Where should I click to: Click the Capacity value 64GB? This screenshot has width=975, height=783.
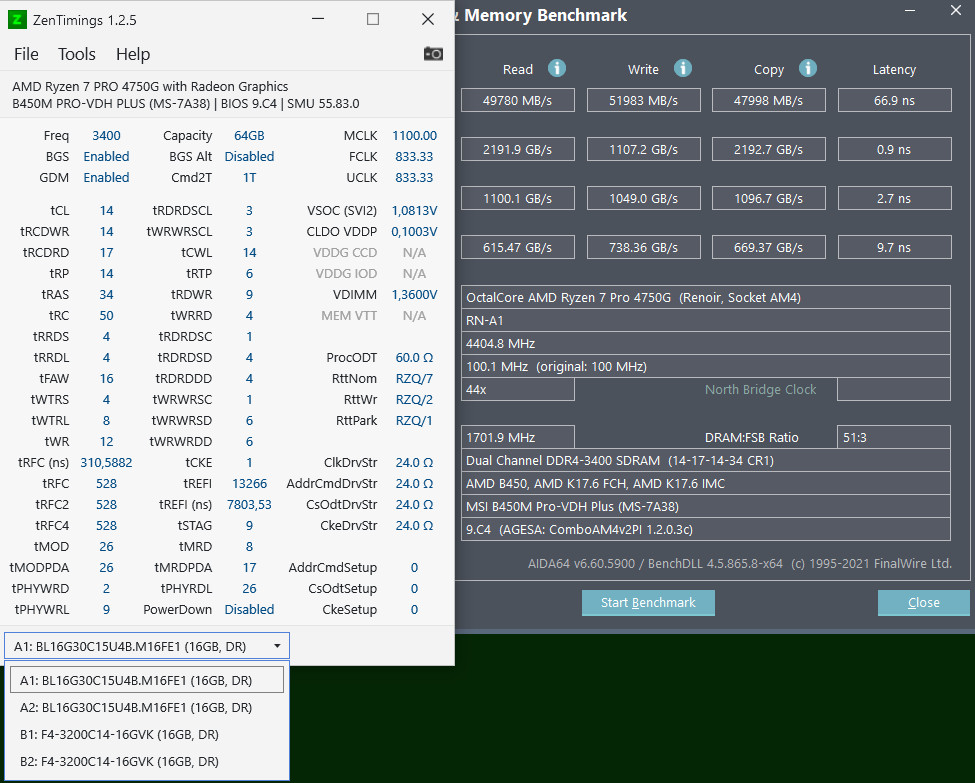[x=249, y=136]
